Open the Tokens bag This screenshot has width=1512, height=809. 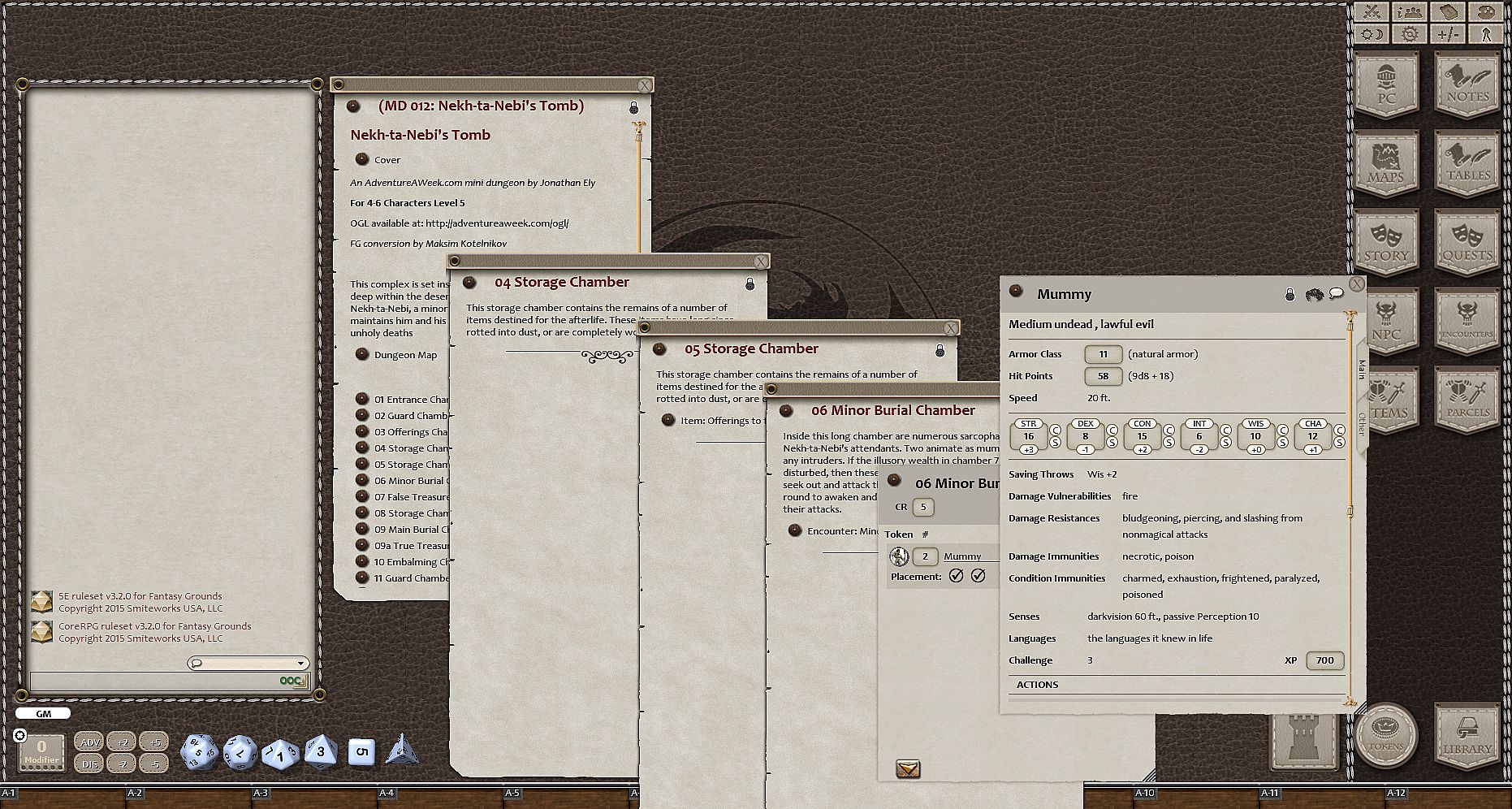point(1386,736)
